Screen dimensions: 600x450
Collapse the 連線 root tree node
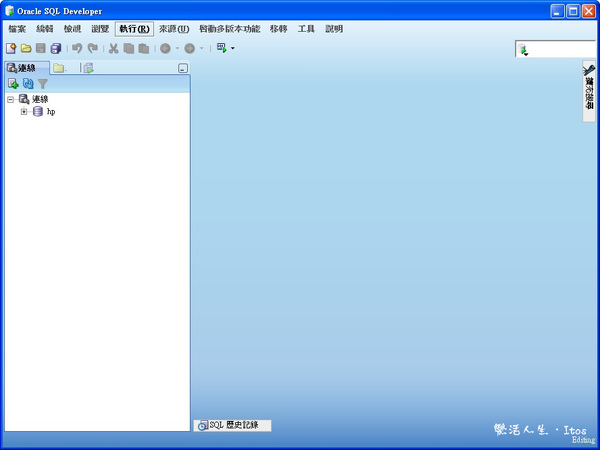click(x=11, y=99)
